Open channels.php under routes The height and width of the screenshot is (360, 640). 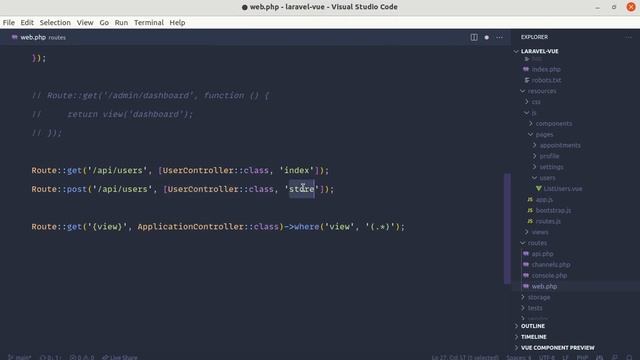coord(551,264)
